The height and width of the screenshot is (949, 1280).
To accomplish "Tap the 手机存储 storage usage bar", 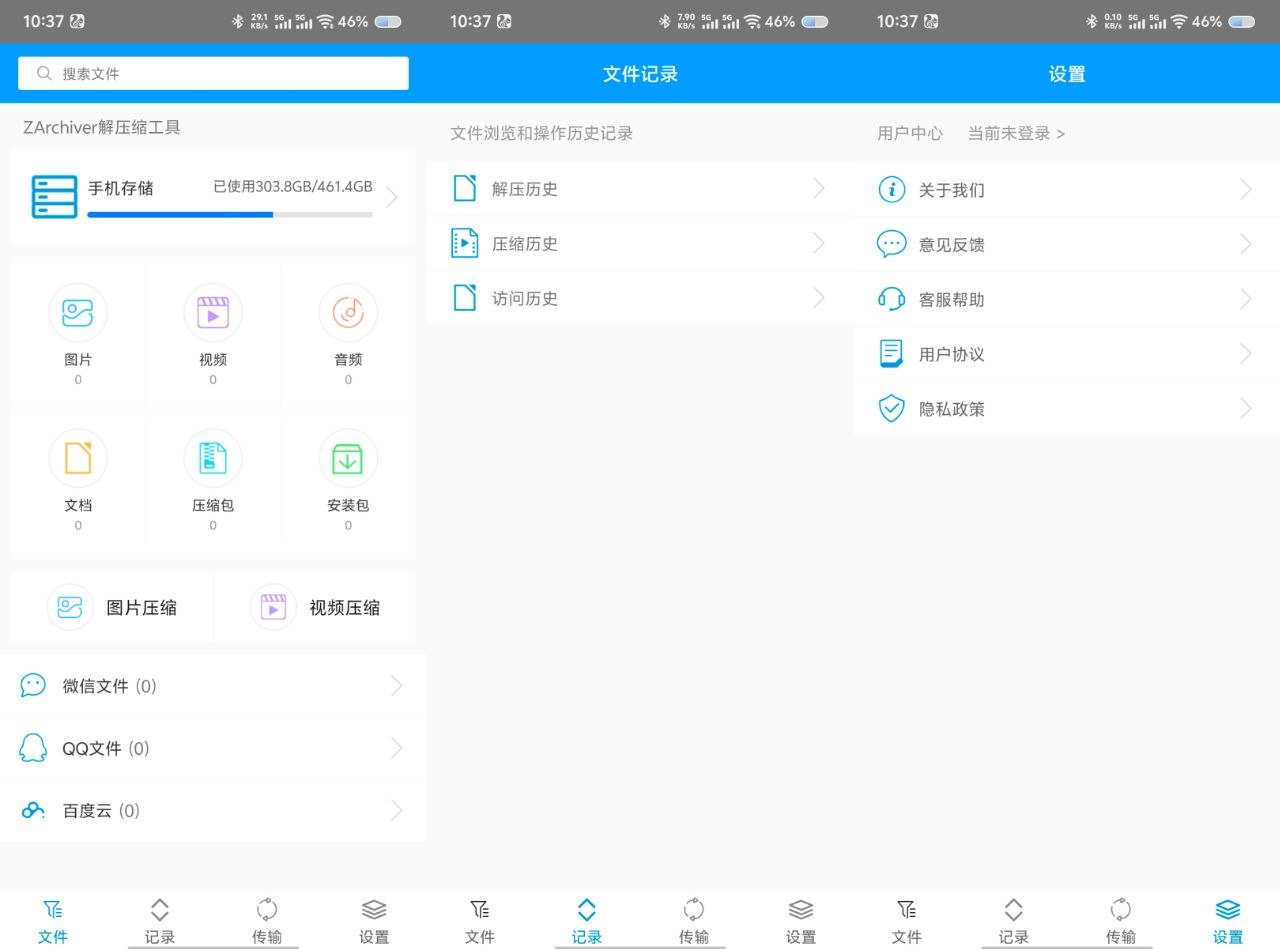I will click(x=213, y=197).
